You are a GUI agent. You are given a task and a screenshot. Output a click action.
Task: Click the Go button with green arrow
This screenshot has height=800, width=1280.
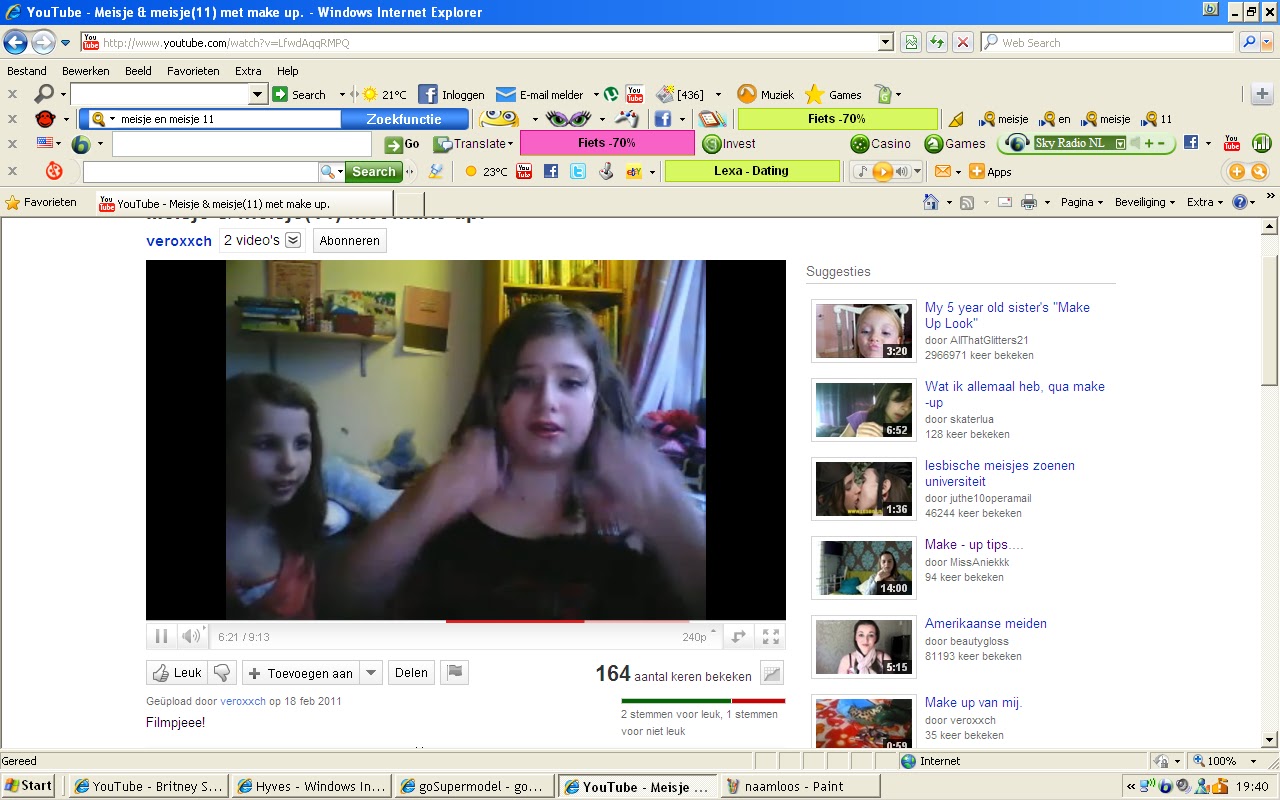[x=402, y=144]
